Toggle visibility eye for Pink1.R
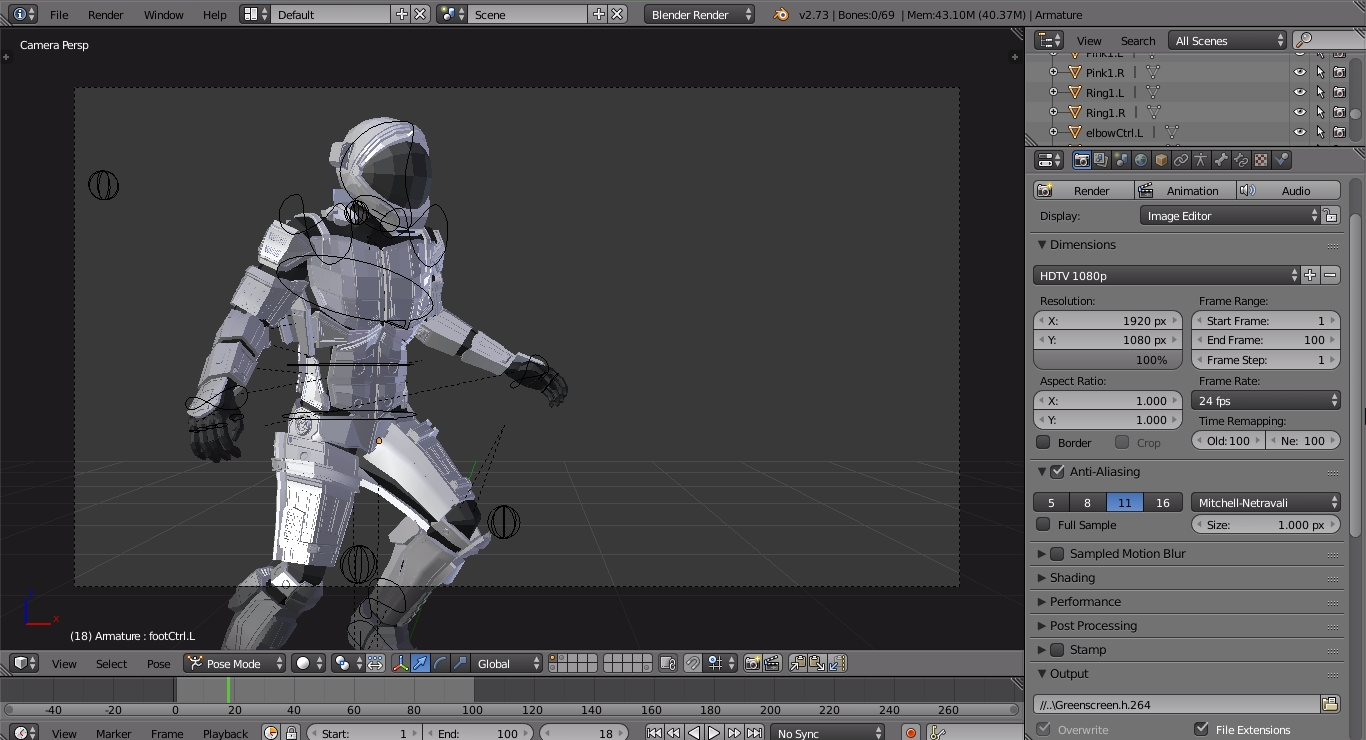Screen dimensions: 1366x740 tap(1300, 72)
